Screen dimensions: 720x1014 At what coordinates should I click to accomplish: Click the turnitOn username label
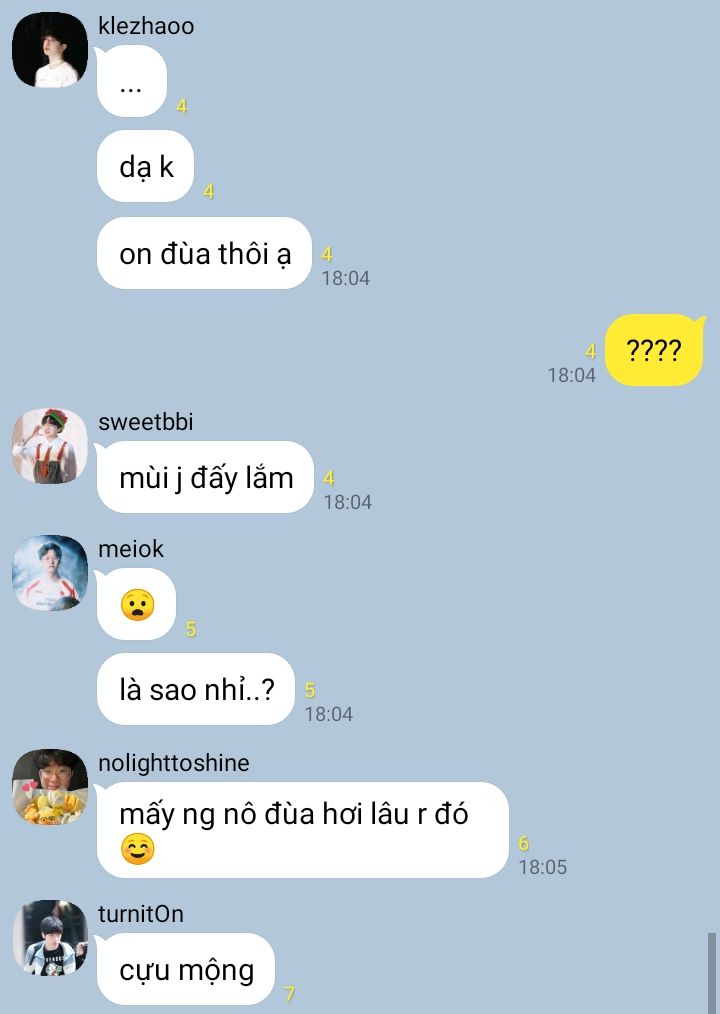coord(141,914)
